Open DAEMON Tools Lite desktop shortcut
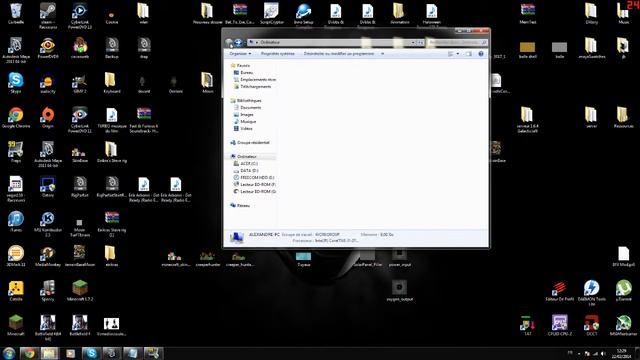This screenshot has height=360, width=640. click(x=591, y=293)
